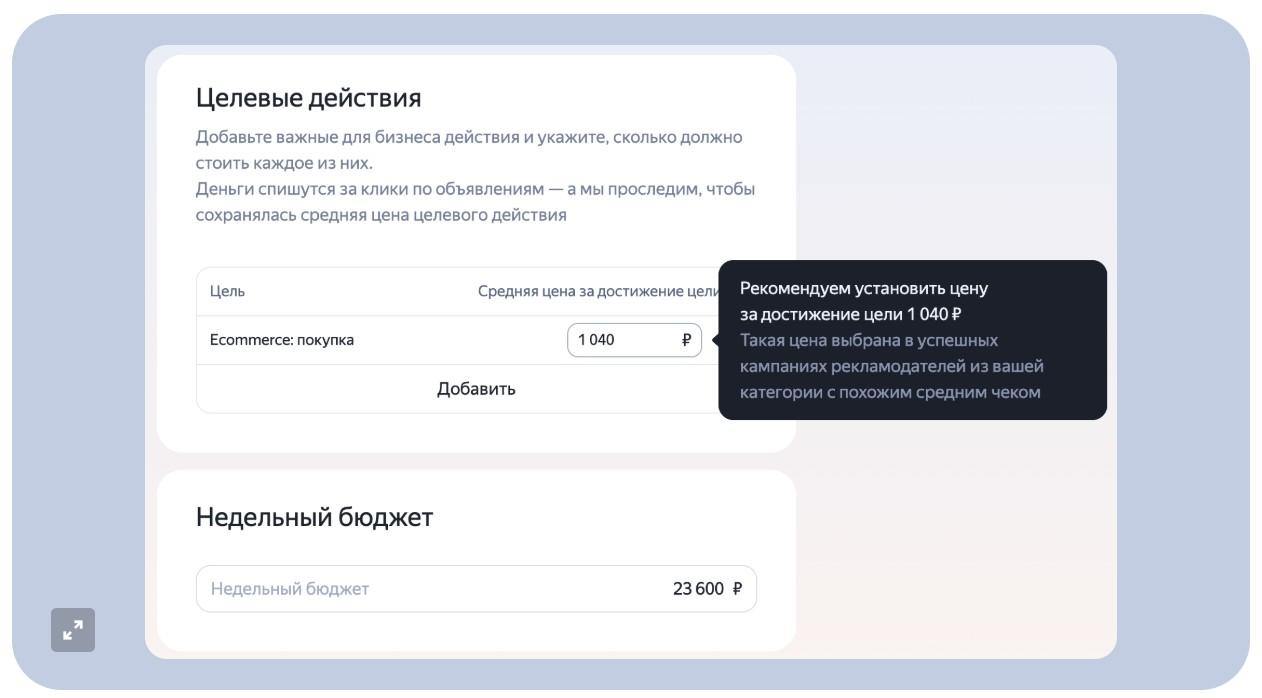
Task: Click the Средняя цена за достижение цели header
Action: point(598,291)
